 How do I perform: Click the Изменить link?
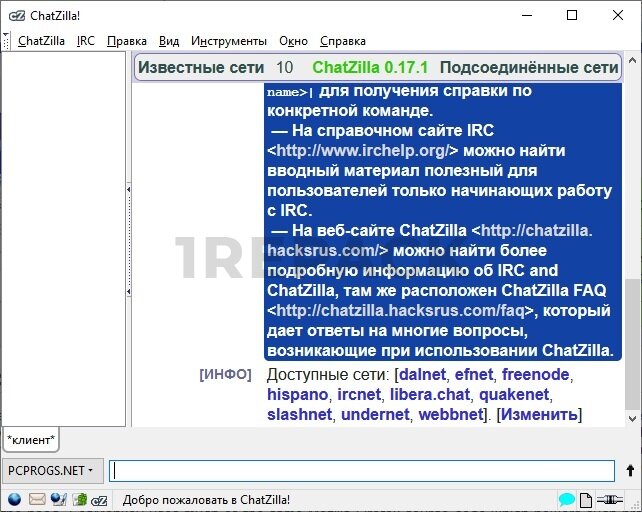tap(539, 415)
